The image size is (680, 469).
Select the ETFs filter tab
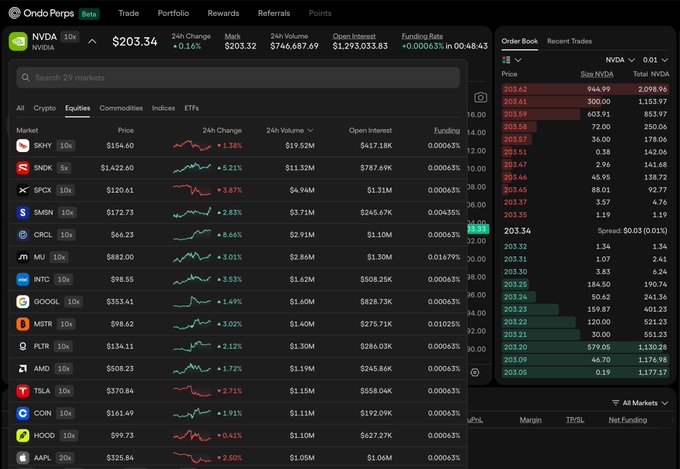pyautogui.click(x=192, y=108)
